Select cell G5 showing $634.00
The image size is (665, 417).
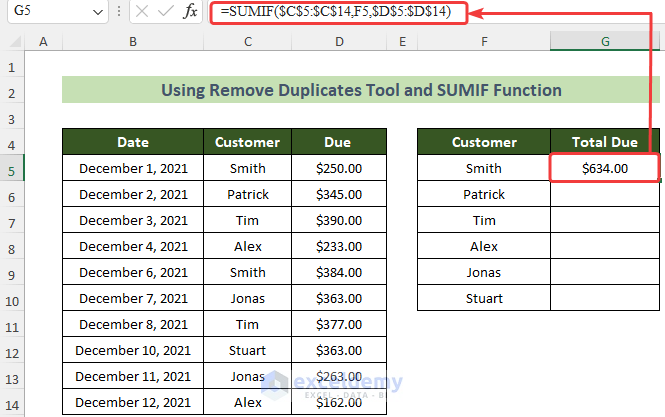[605, 169]
